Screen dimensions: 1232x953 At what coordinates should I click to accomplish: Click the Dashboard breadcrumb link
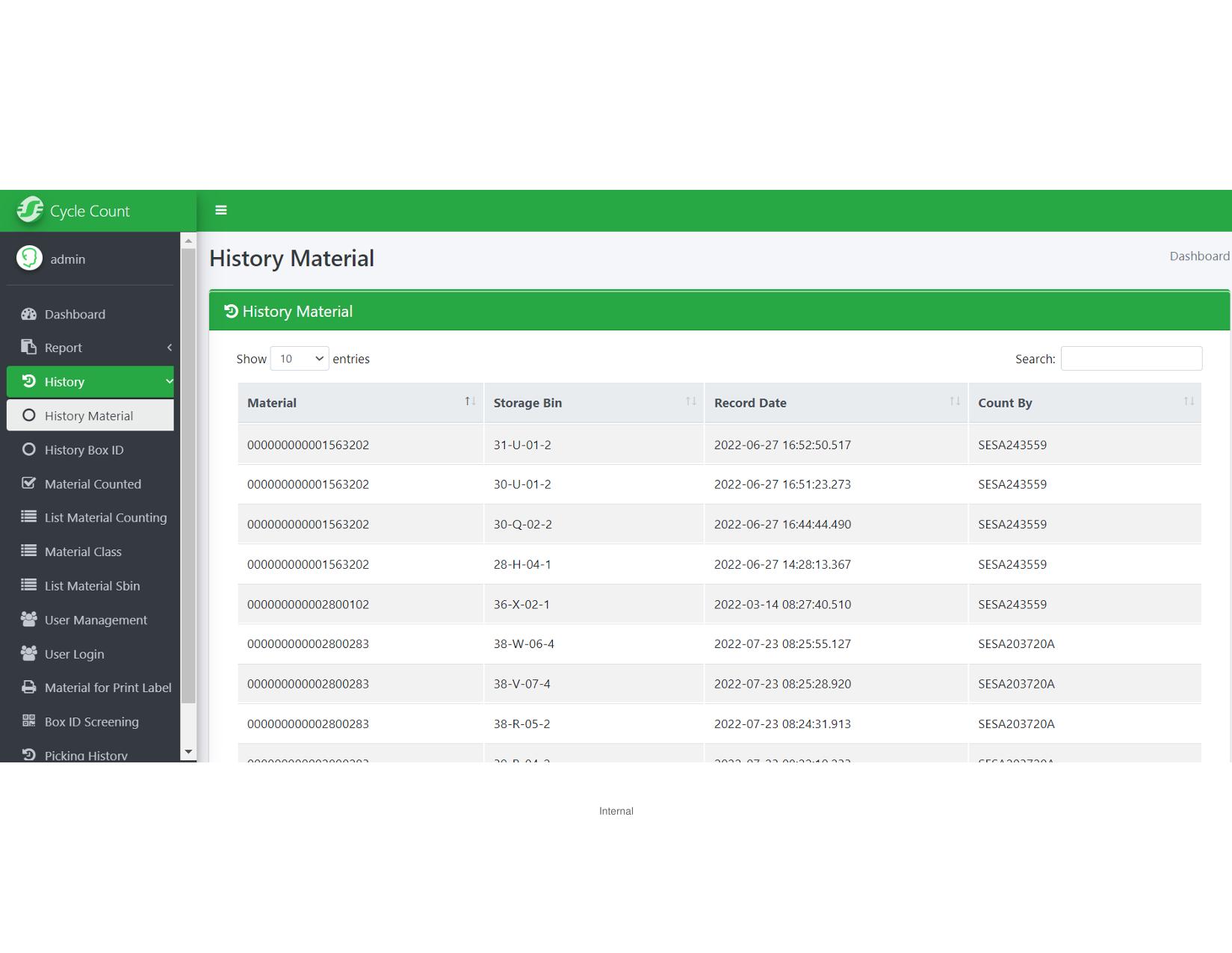1198,256
